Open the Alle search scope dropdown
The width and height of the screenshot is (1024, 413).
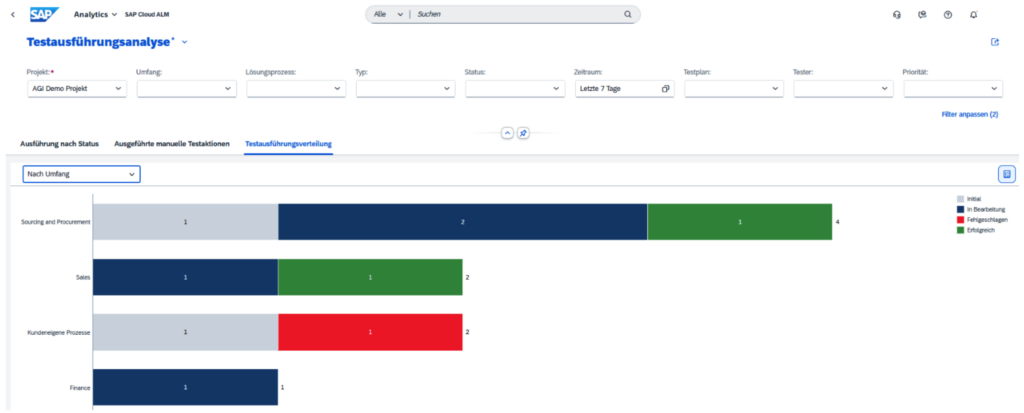tap(388, 14)
